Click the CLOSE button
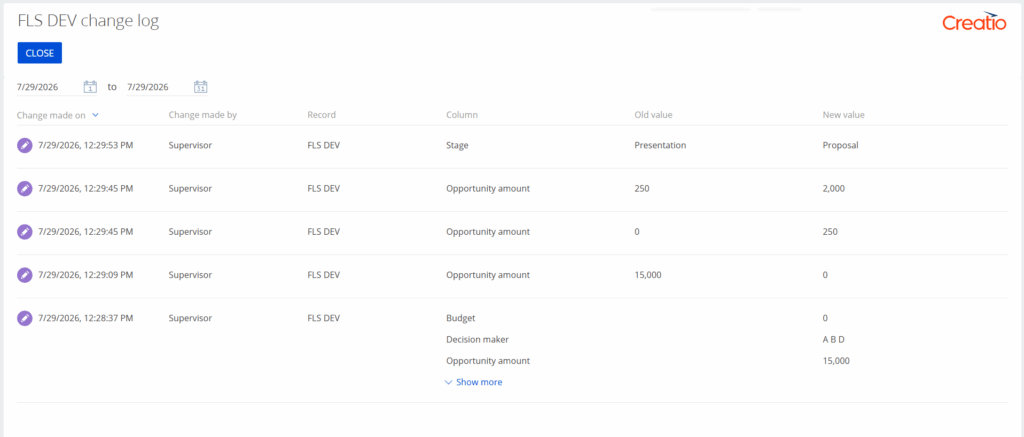This screenshot has width=1024, height=437. (x=40, y=53)
